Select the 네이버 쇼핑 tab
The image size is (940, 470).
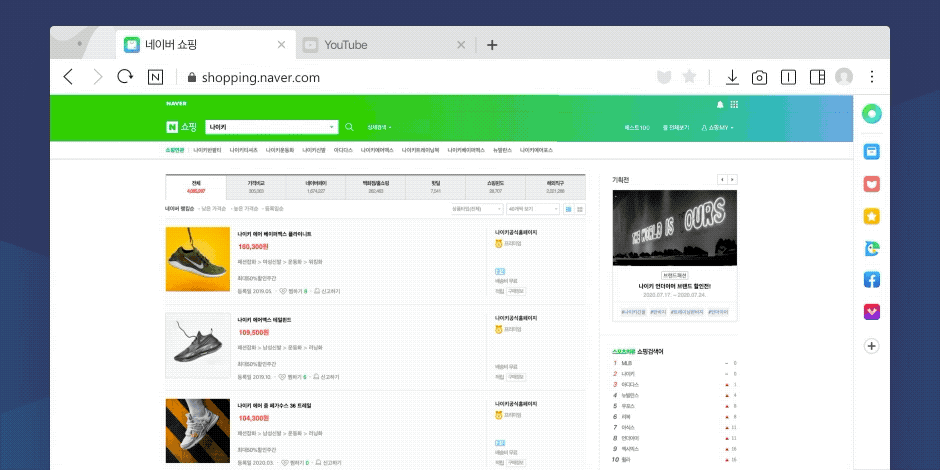205,45
